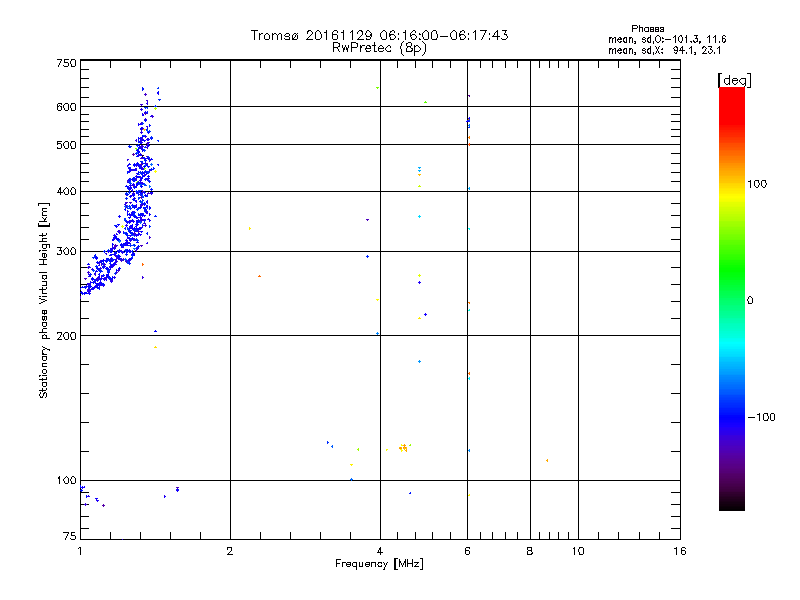
Task: Click the x-axis tick label '4'
Action: 380,551
